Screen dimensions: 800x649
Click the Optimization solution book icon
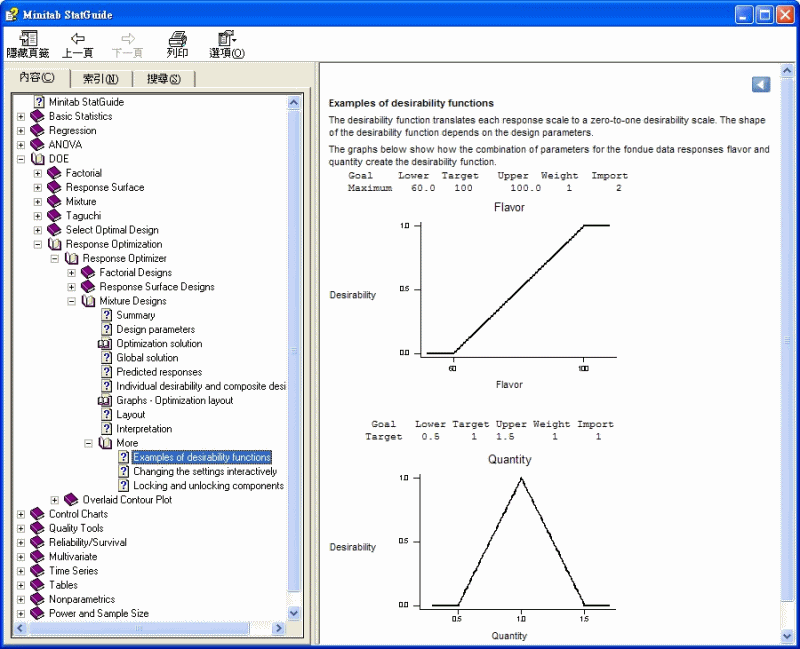coord(105,344)
